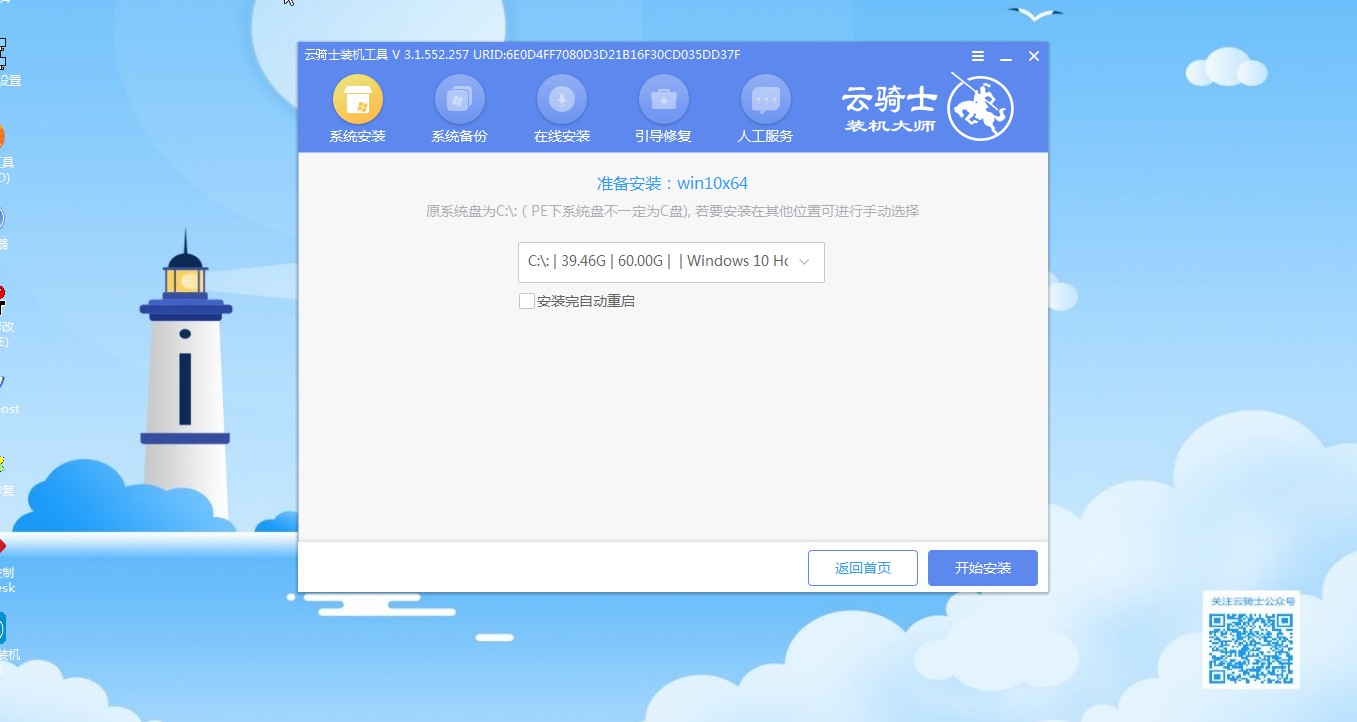Click the 人工服务 (Support) chat bubble icon
1357x722 pixels.
pyautogui.click(x=764, y=100)
